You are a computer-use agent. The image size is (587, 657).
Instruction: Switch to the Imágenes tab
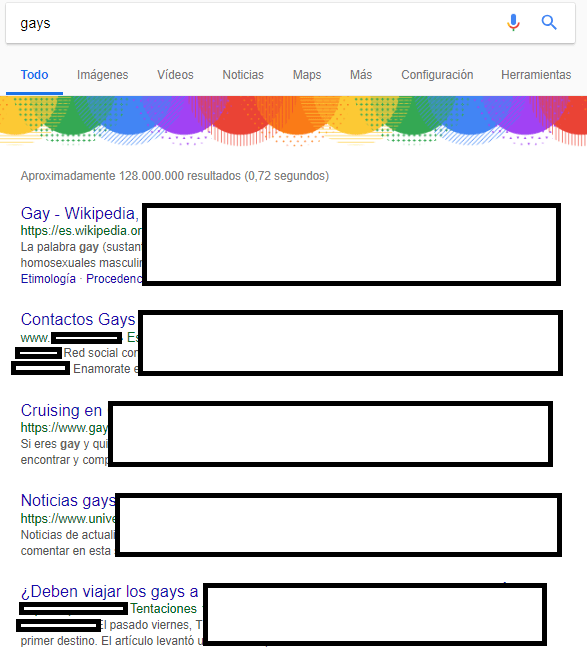pyautogui.click(x=103, y=75)
